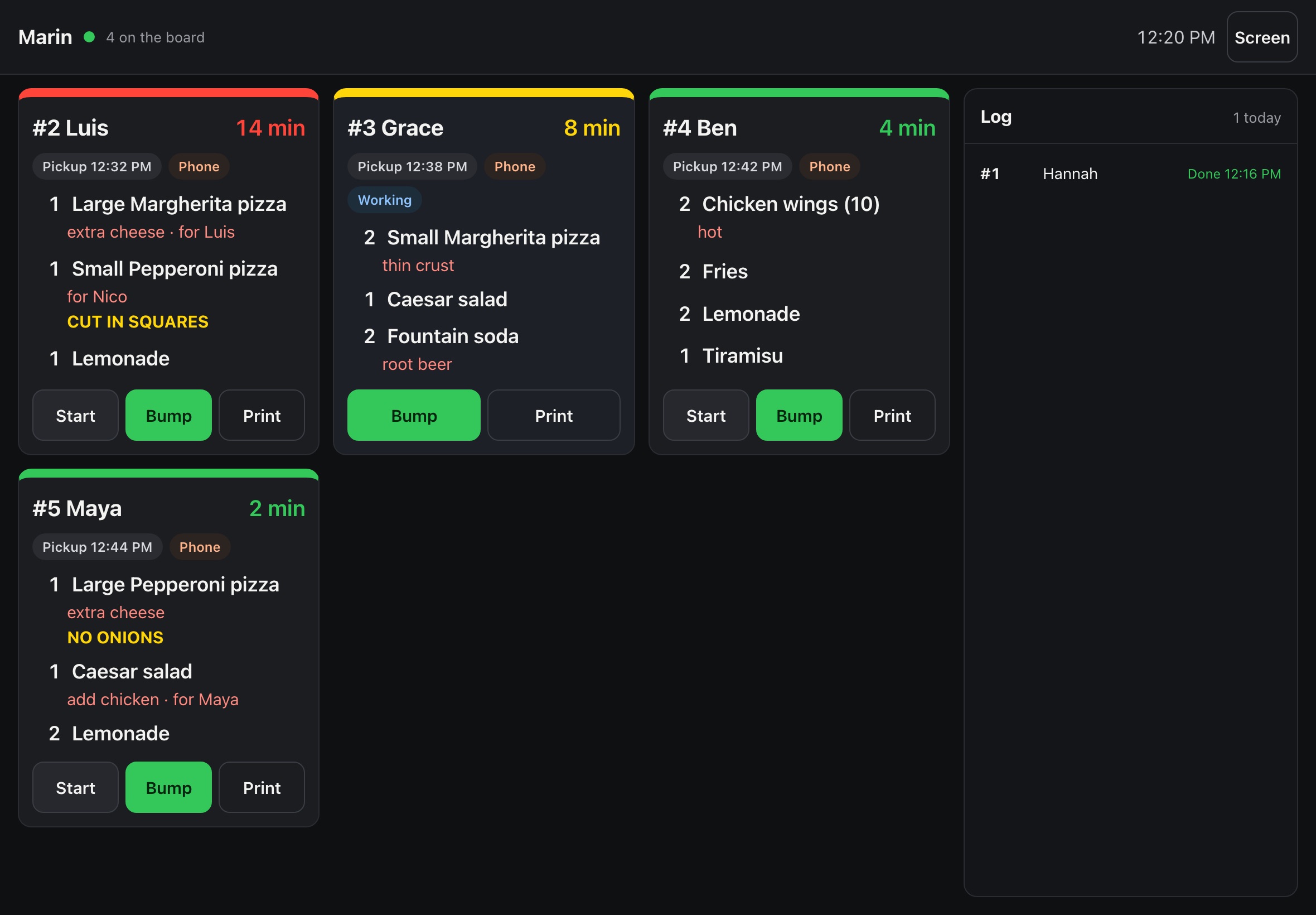The image size is (1316, 915).
Task: Click the '4 on the board' counter
Action: tap(155, 37)
